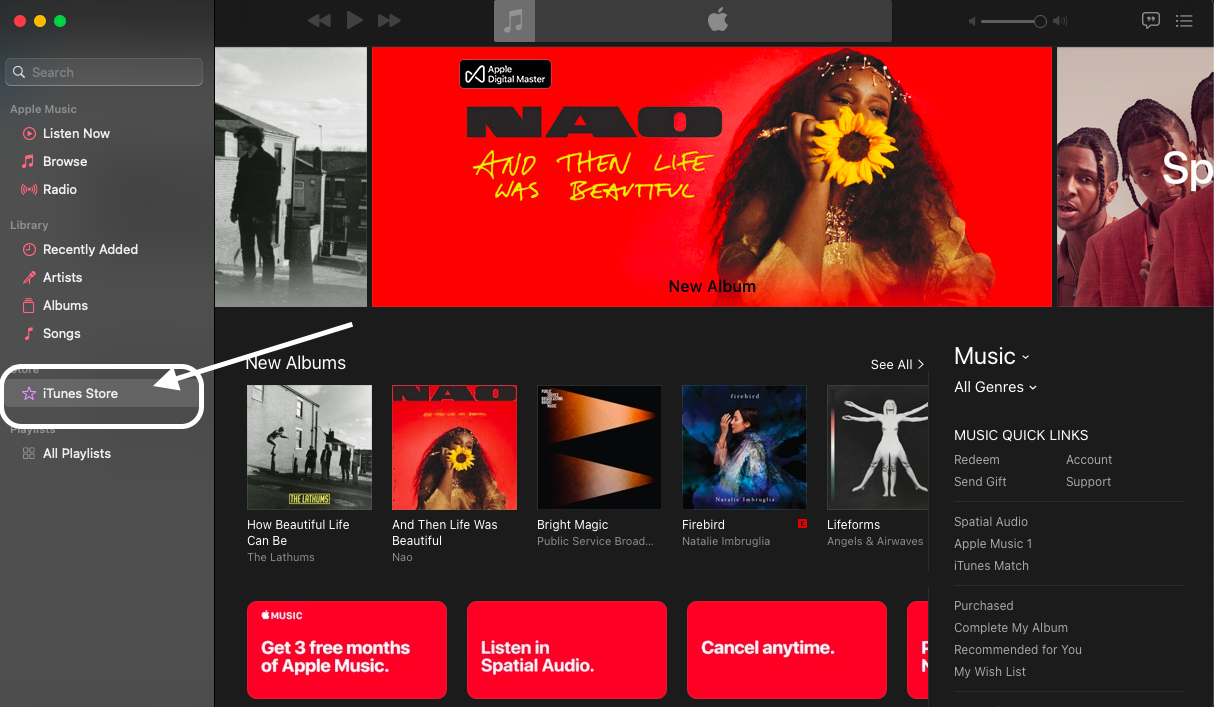Select Songs in the Library section
The image size is (1214, 707).
coord(61,333)
